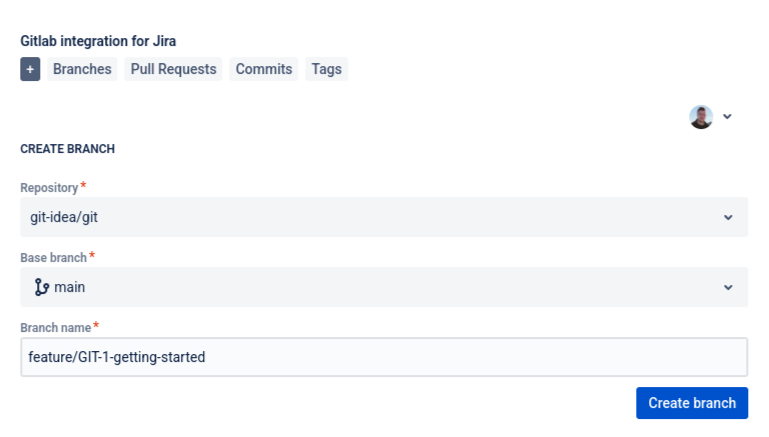Image resolution: width=769 pixels, height=437 pixels.
Task: Select the Tags tab
Action: (x=326, y=69)
